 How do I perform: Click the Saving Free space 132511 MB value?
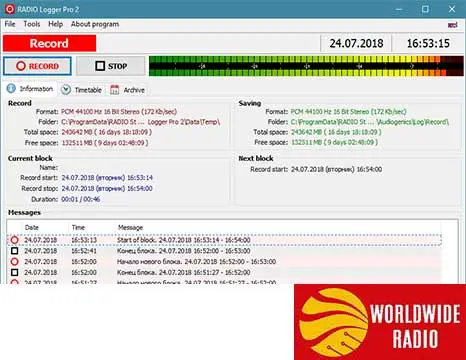335,143
